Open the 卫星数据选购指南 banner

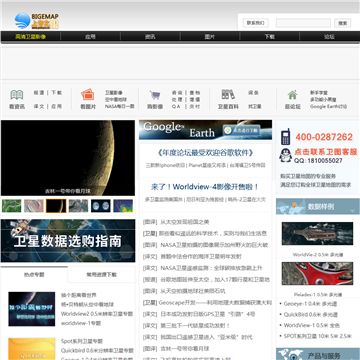[68, 240]
